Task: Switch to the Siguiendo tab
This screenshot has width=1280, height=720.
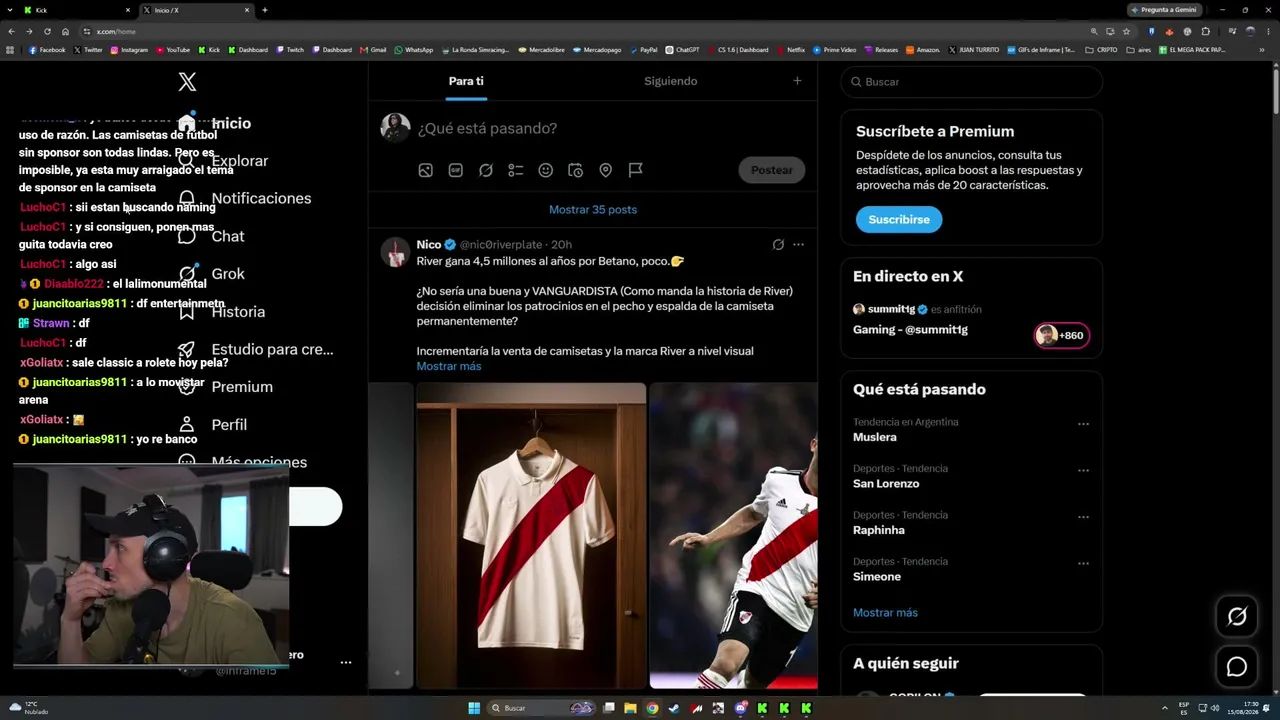Action: [670, 81]
